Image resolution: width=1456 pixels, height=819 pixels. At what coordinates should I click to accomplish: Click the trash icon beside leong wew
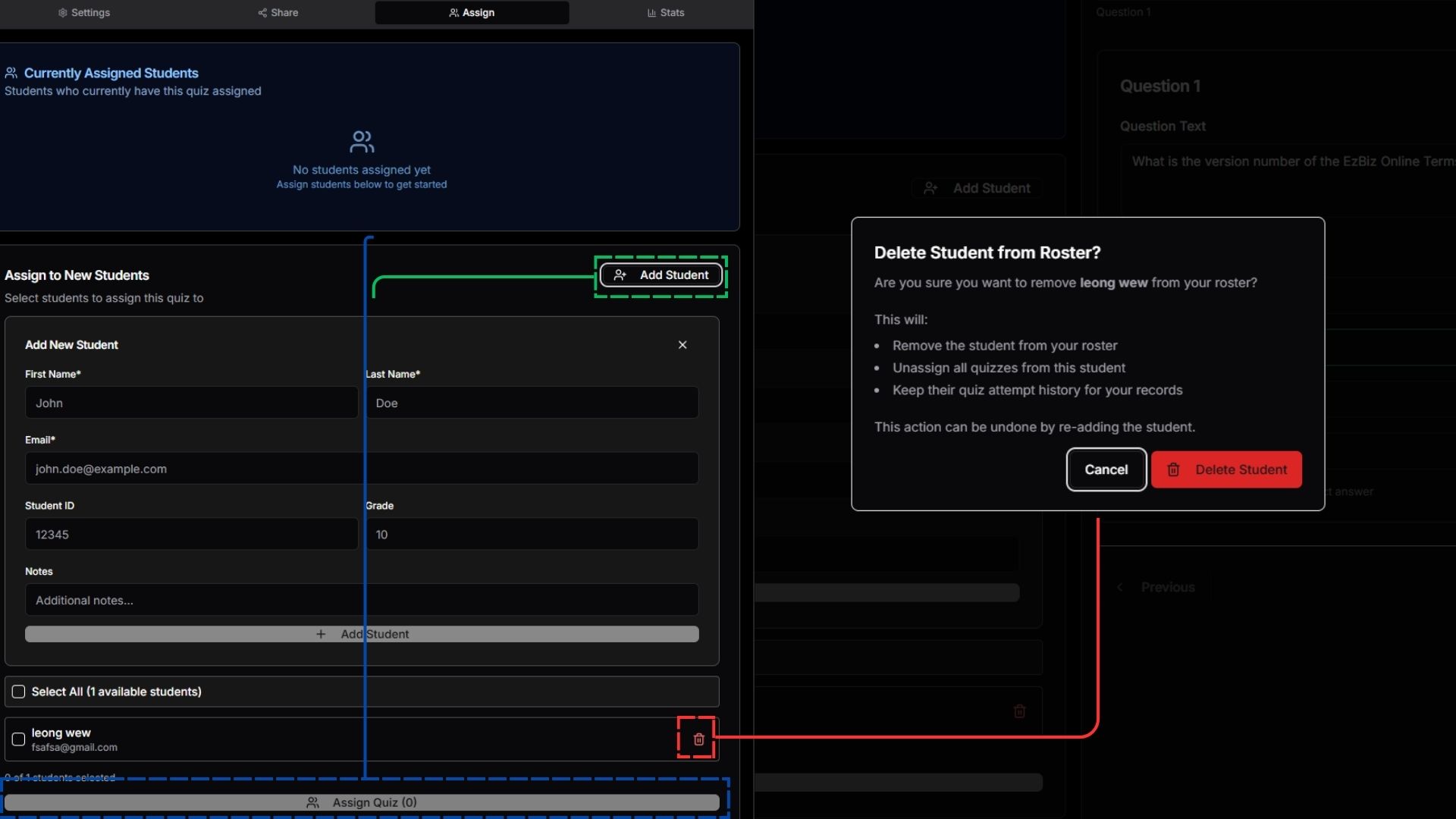697,739
